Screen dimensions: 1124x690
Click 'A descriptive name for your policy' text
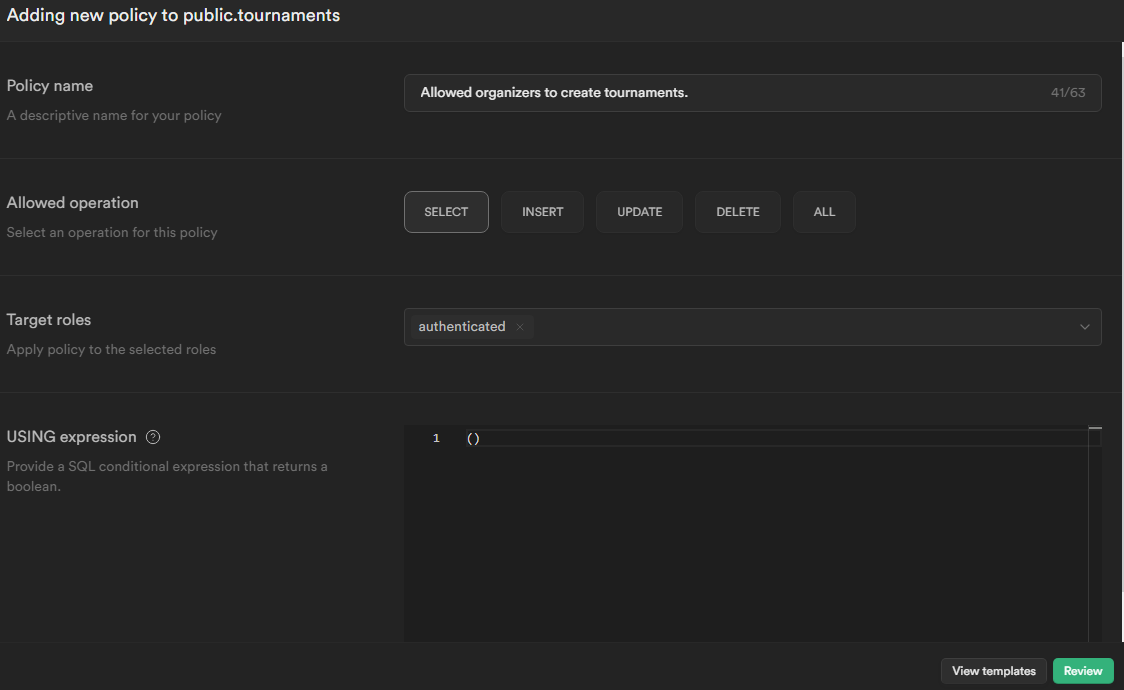tap(114, 115)
